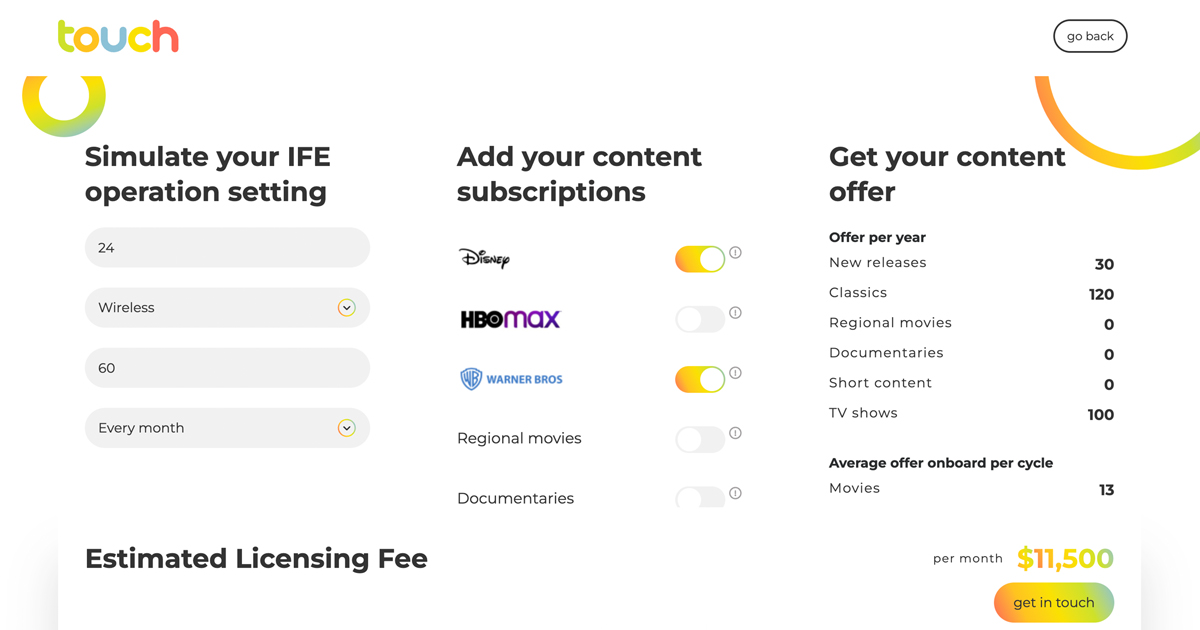This screenshot has width=1200, height=630.
Task: Open the Every month frequency dropdown
Action: (347, 427)
